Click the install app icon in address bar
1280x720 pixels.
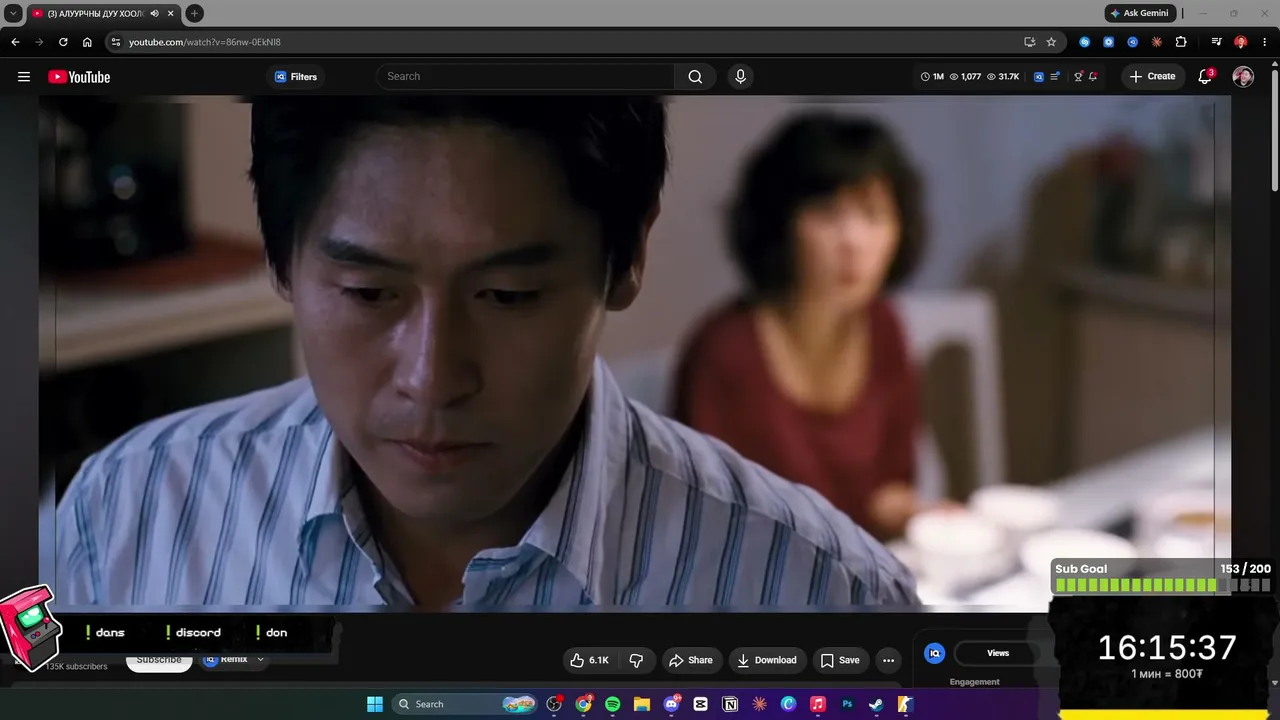1029,42
